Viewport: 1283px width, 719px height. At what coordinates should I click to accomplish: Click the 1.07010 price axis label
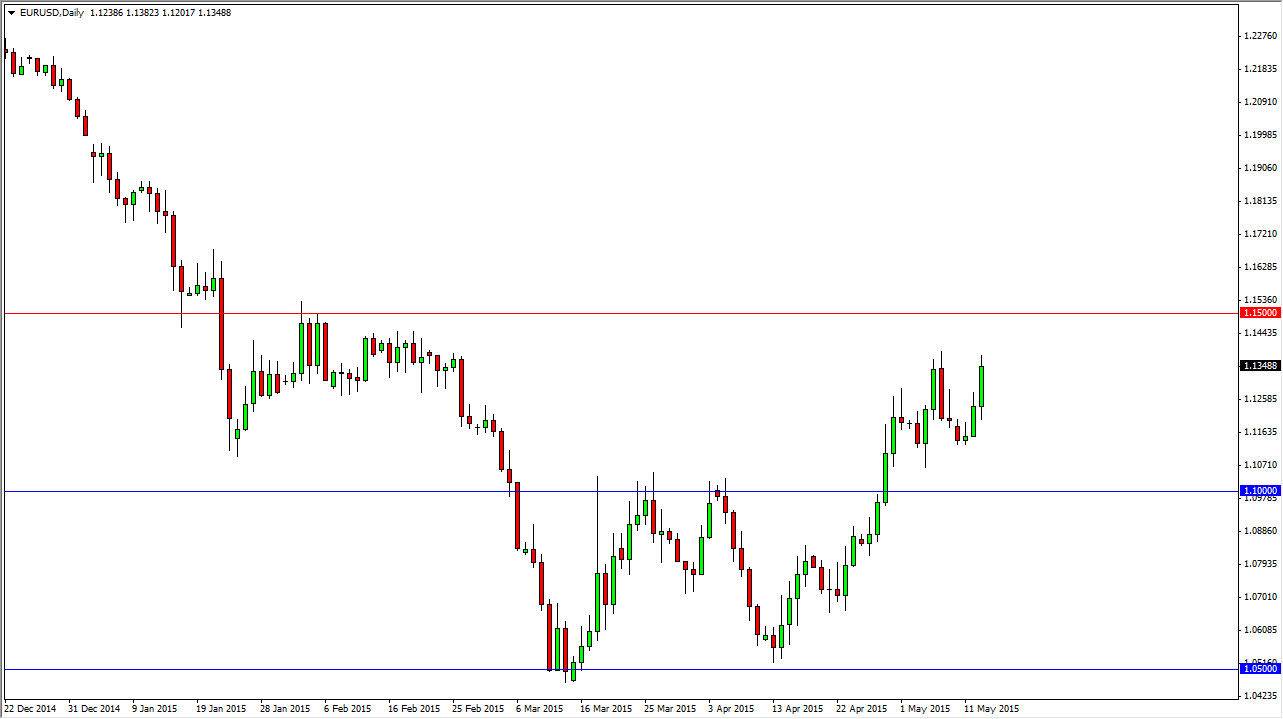click(x=1262, y=597)
